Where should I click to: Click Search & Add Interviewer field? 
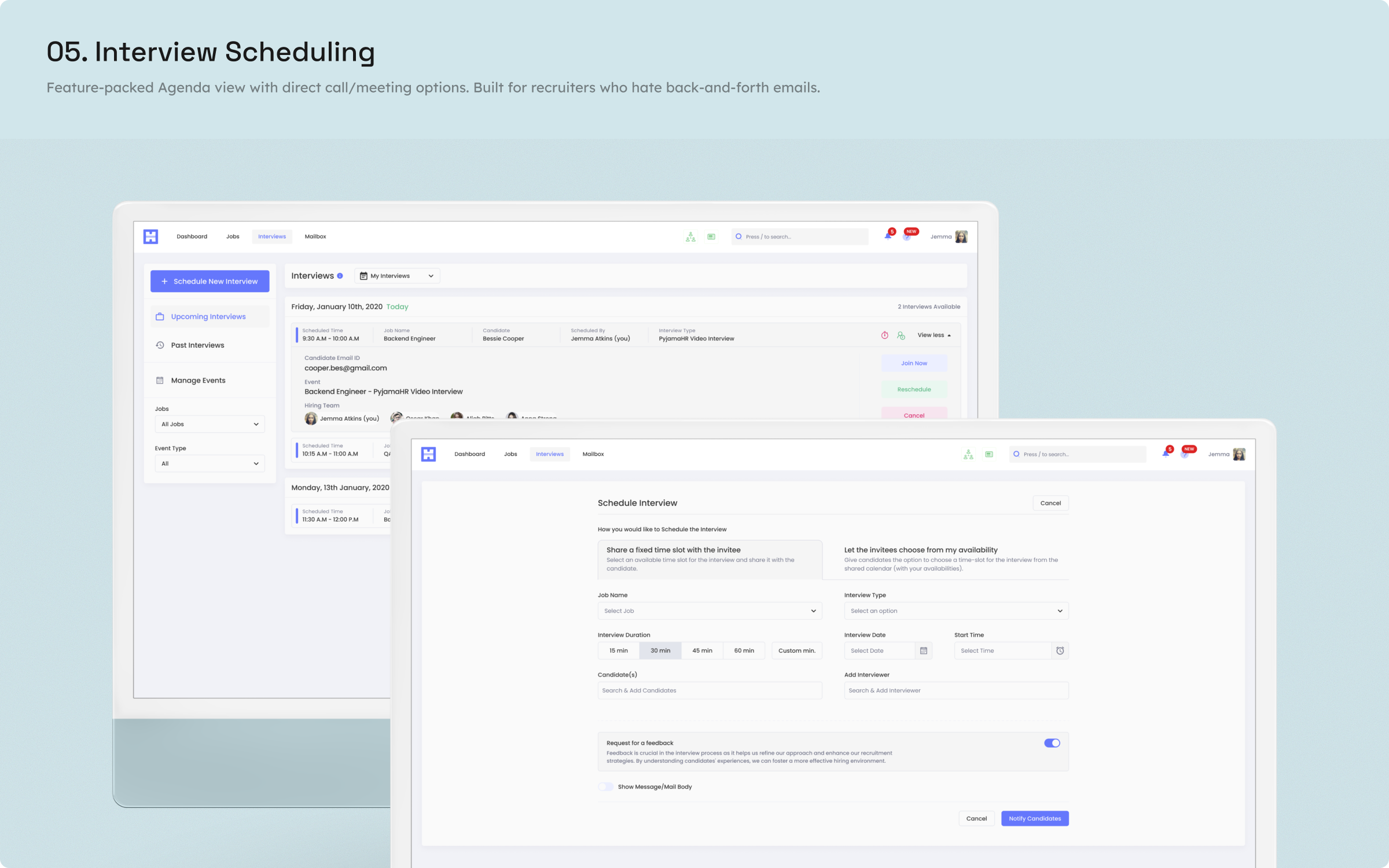click(x=956, y=690)
